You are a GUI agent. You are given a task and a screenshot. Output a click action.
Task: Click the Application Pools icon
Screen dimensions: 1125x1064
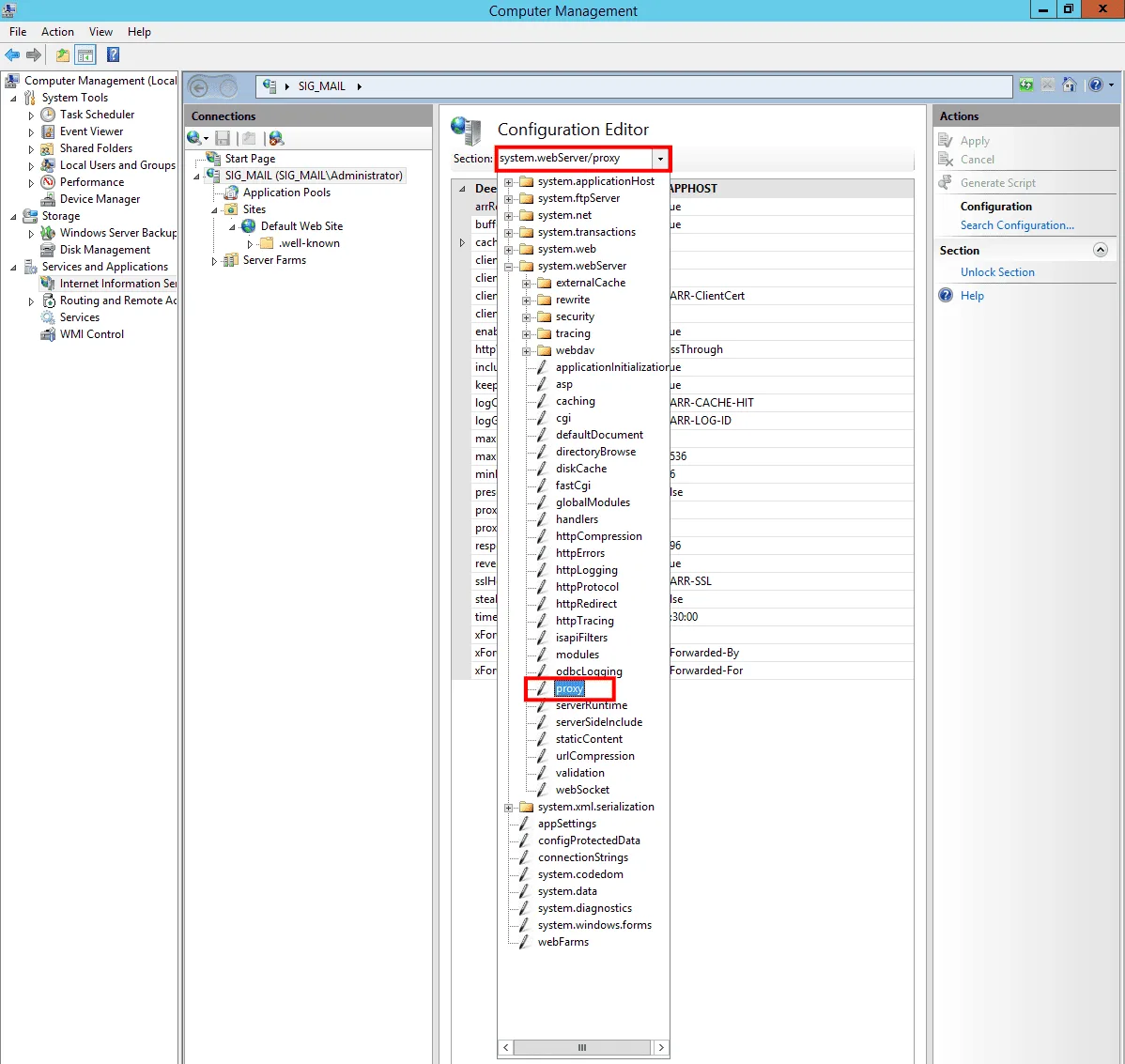click(x=231, y=193)
